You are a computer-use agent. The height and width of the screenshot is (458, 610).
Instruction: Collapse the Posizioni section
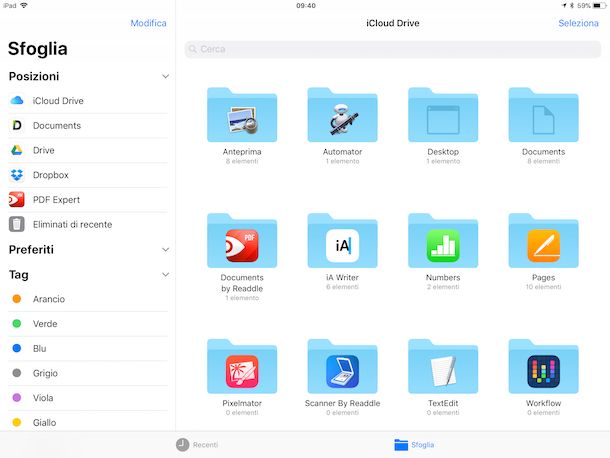165,76
